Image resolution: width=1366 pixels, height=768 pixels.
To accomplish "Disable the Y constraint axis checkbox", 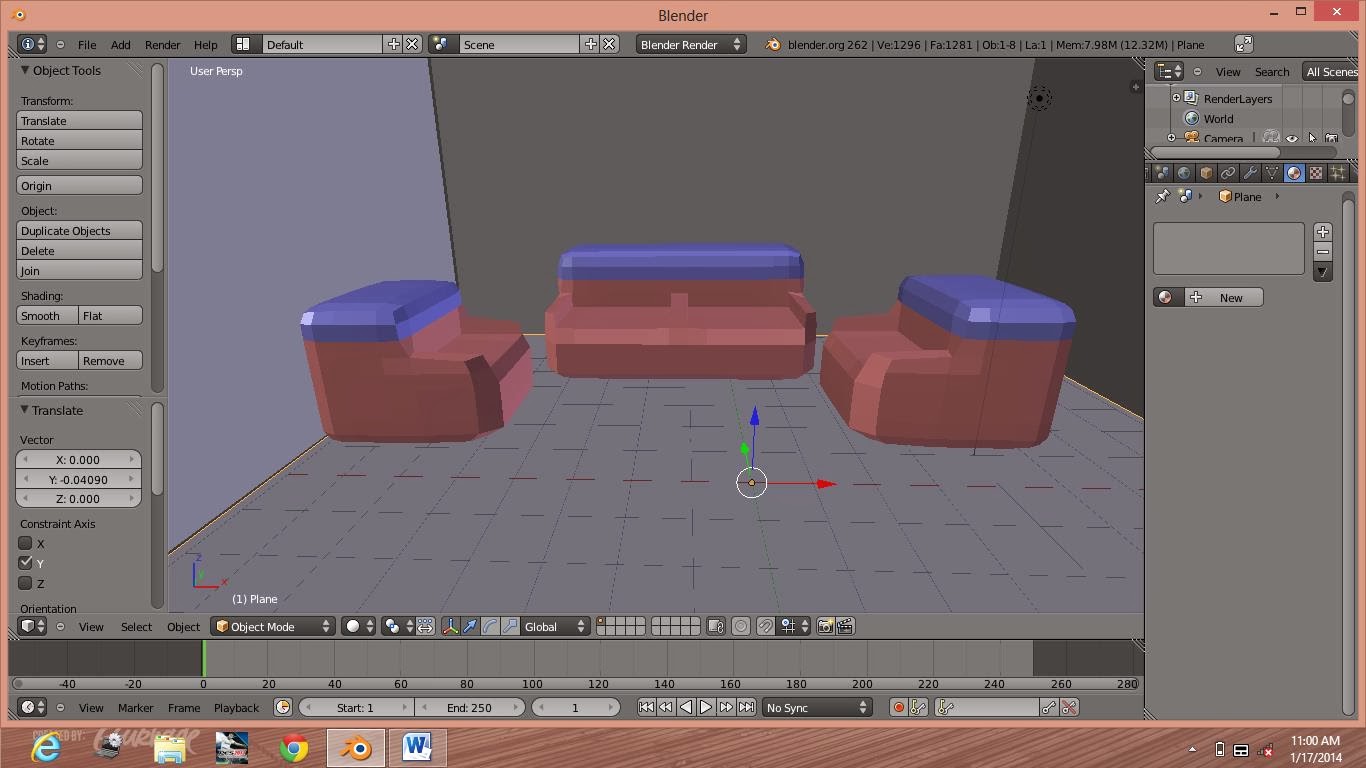I will point(26,563).
